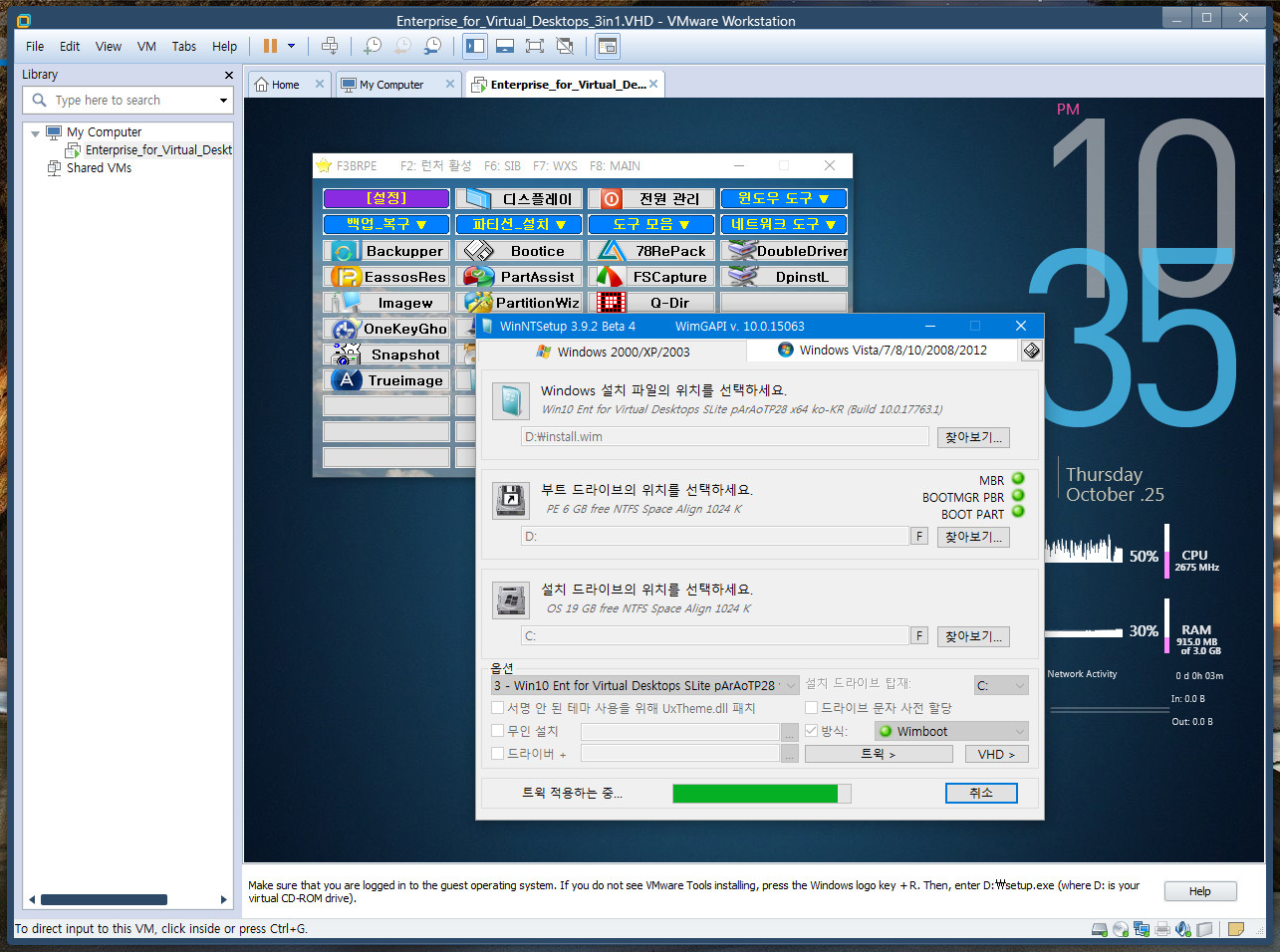Switch to the Home tab
This screenshot has width=1280, height=952.
coord(289,85)
